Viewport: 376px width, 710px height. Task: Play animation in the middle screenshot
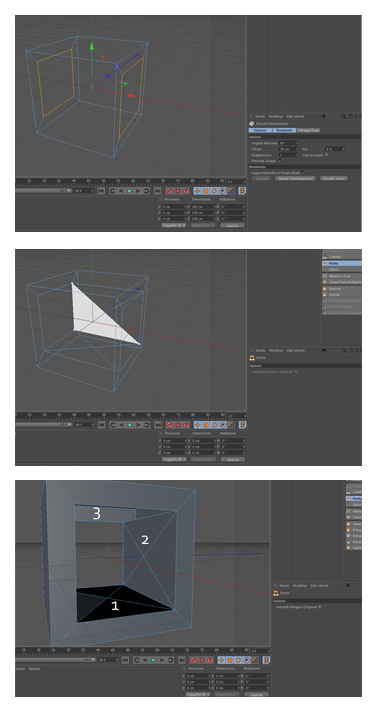130,425
